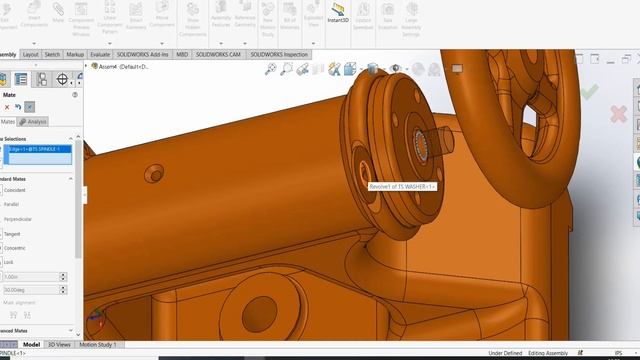Click the Smart Fasteners ribbon icon
640x360 pixels.
click(136, 16)
